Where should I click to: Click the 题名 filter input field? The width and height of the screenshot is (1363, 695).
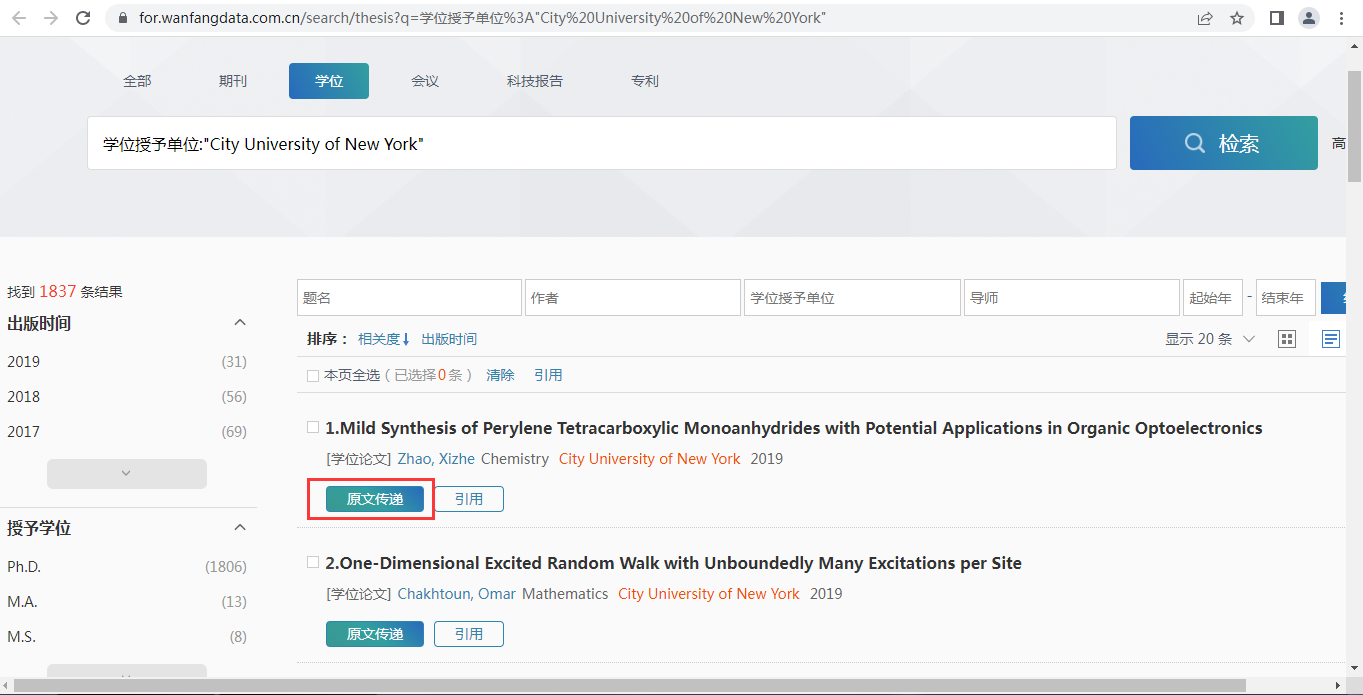coord(409,298)
